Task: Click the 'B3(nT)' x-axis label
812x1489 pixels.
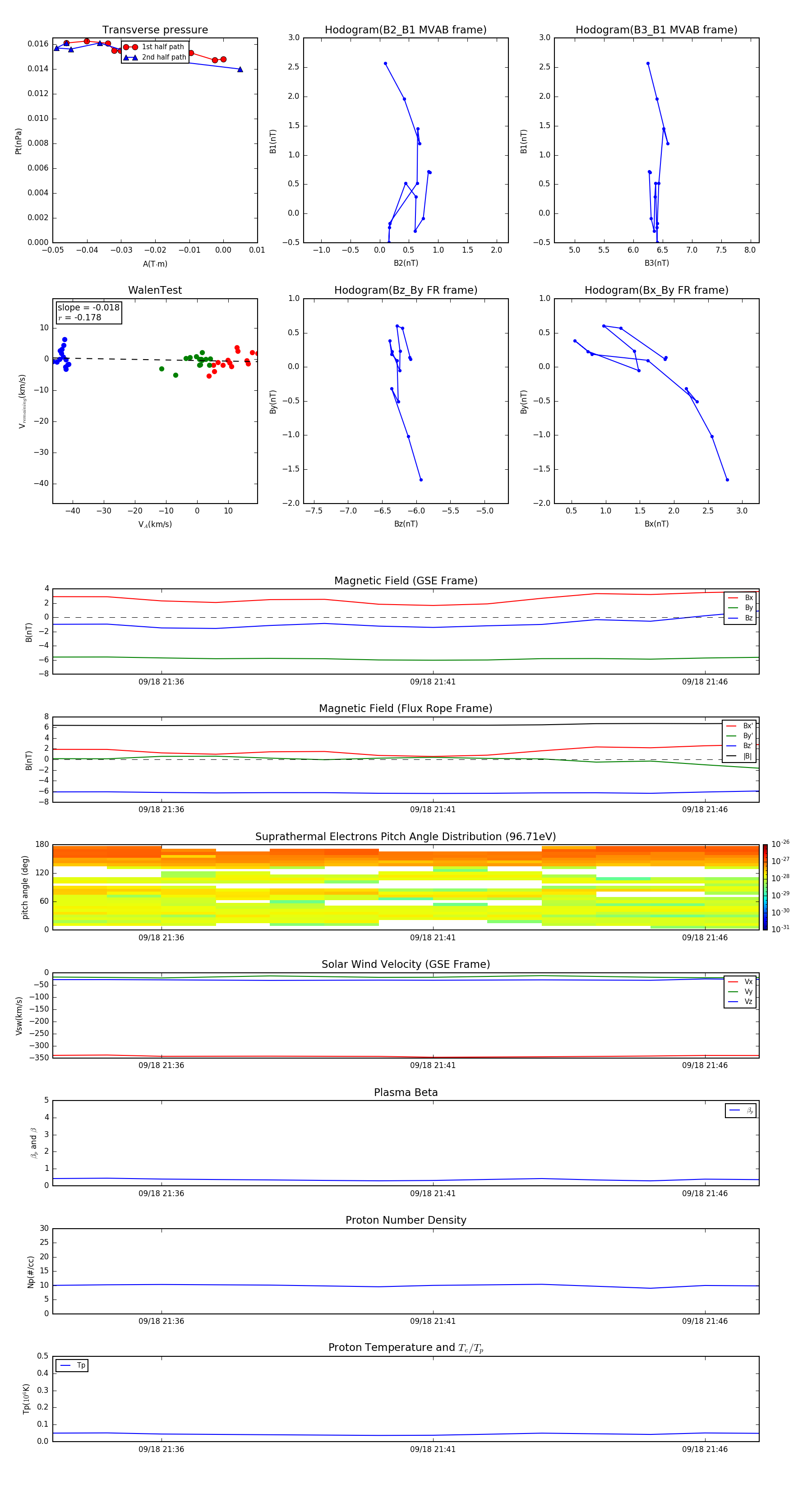Action: [x=656, y=263]
